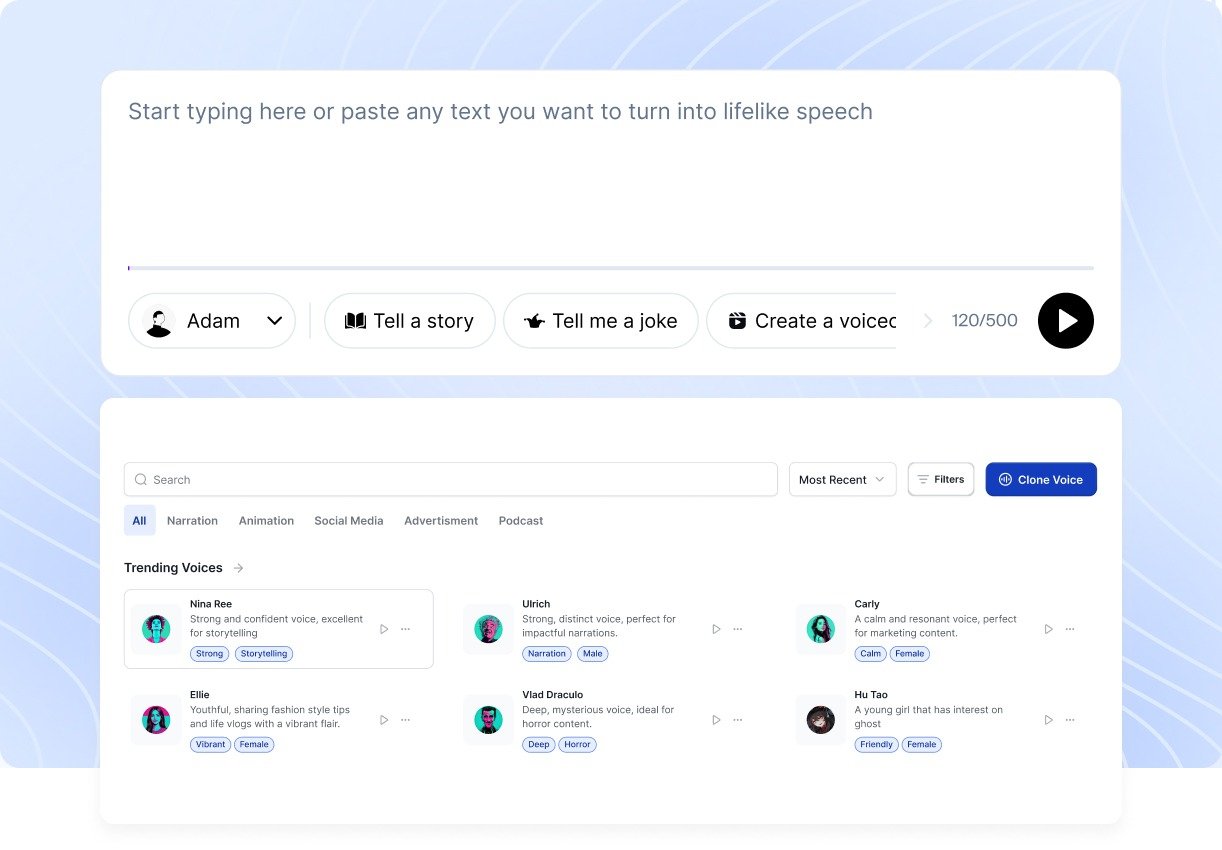
Task: Preview Nina Ree's voice sample
Action: tap(384, 629)
